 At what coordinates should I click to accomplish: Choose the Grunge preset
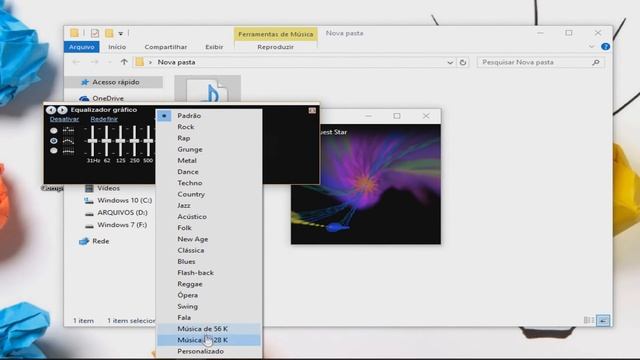[x=209, y=149]
